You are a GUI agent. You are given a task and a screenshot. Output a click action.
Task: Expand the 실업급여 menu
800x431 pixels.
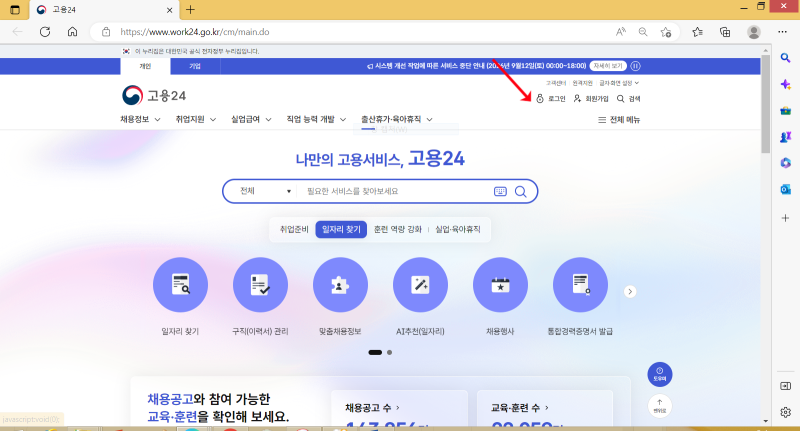(251, 119)
